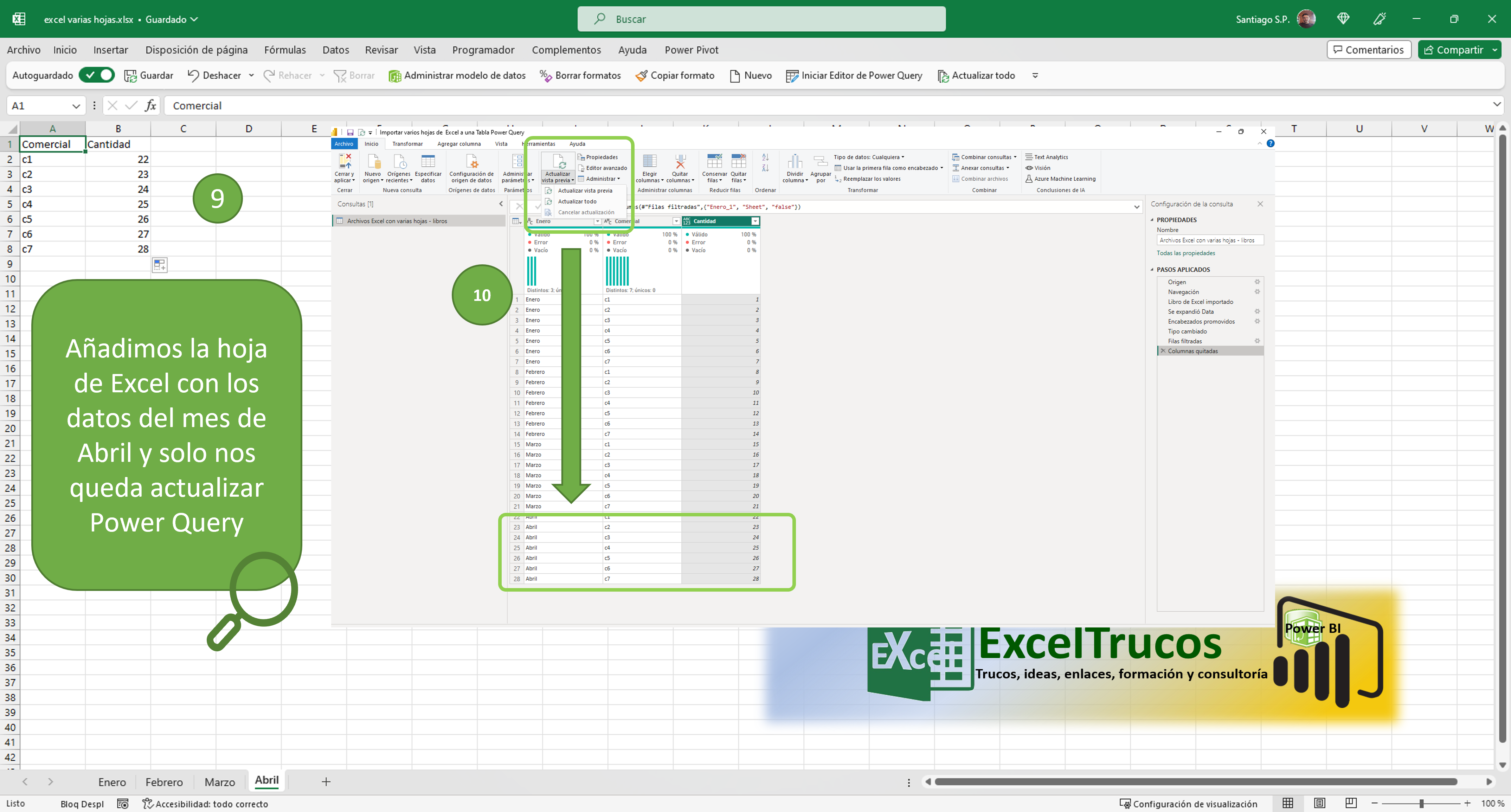Add a new sheet with plus button
The height and width of the screenshot is (812, 1511).
(326, 781)
